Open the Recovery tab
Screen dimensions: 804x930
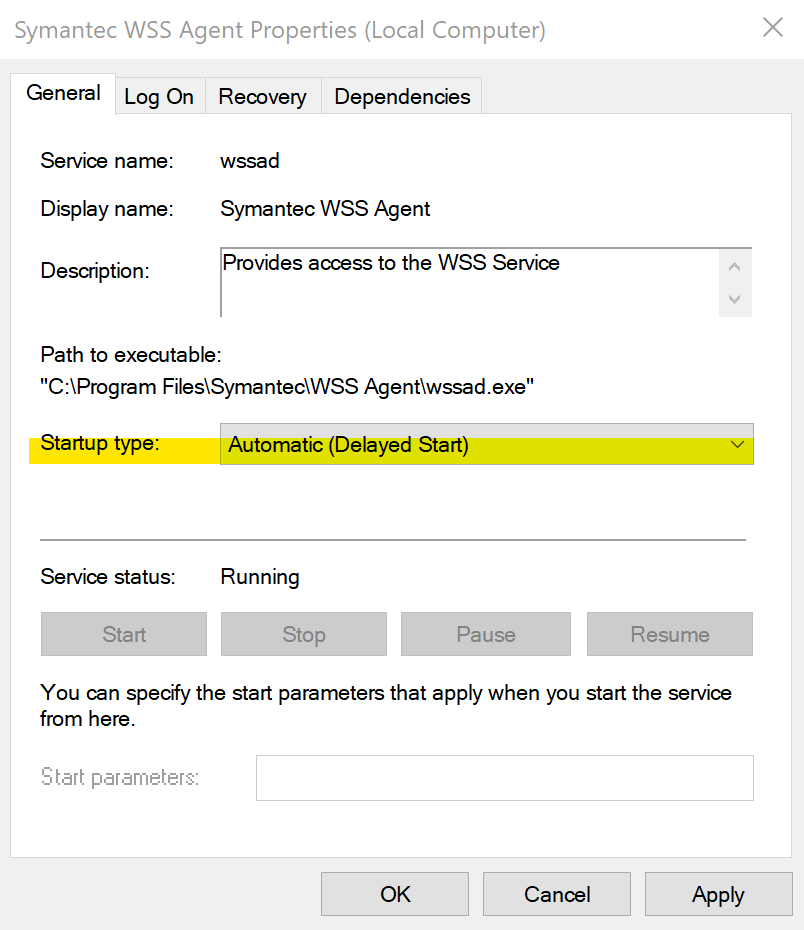[263, 96]
